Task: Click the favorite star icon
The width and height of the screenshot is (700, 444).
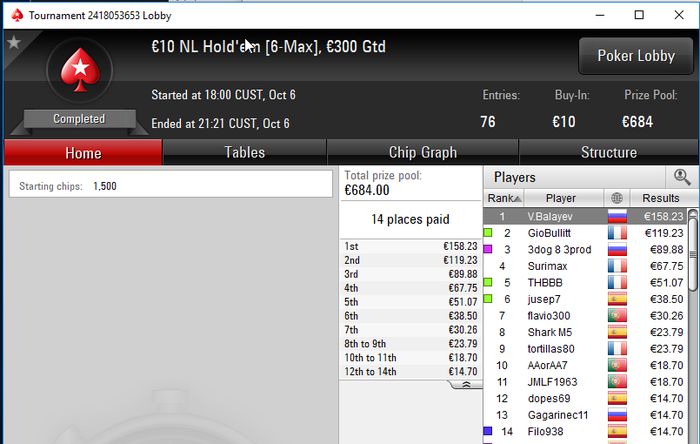Action: [14, 42]
